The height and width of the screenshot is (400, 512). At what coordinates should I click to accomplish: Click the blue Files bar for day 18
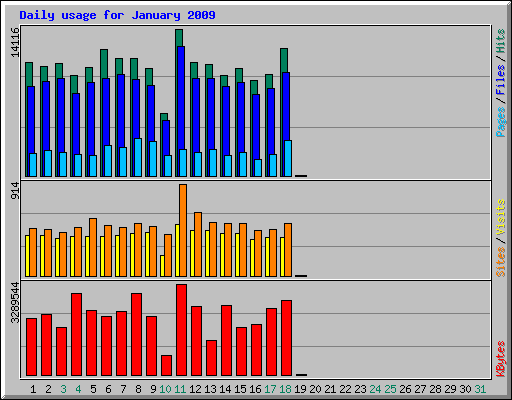tap(286, 107)
